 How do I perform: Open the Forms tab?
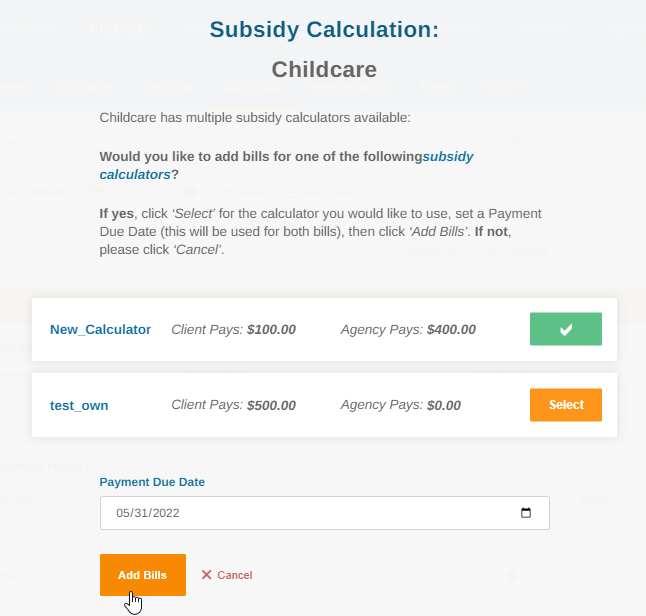(438, 86)
